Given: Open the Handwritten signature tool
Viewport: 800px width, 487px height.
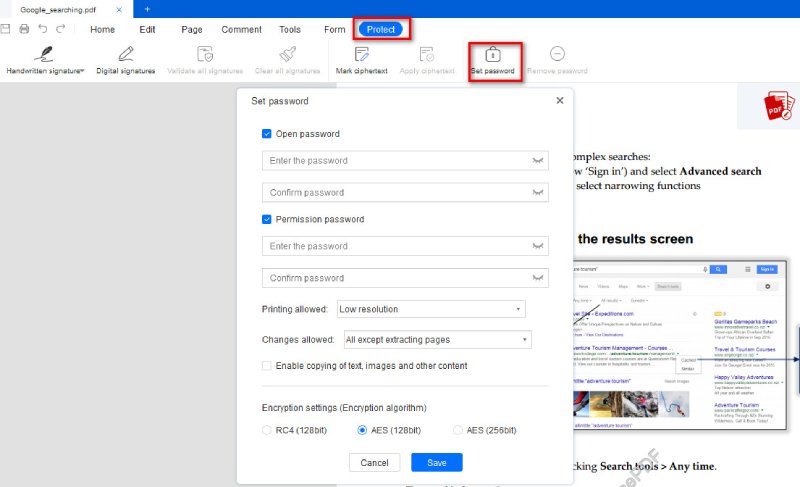Looking at the screenshot, I should [x=45, y=60].
